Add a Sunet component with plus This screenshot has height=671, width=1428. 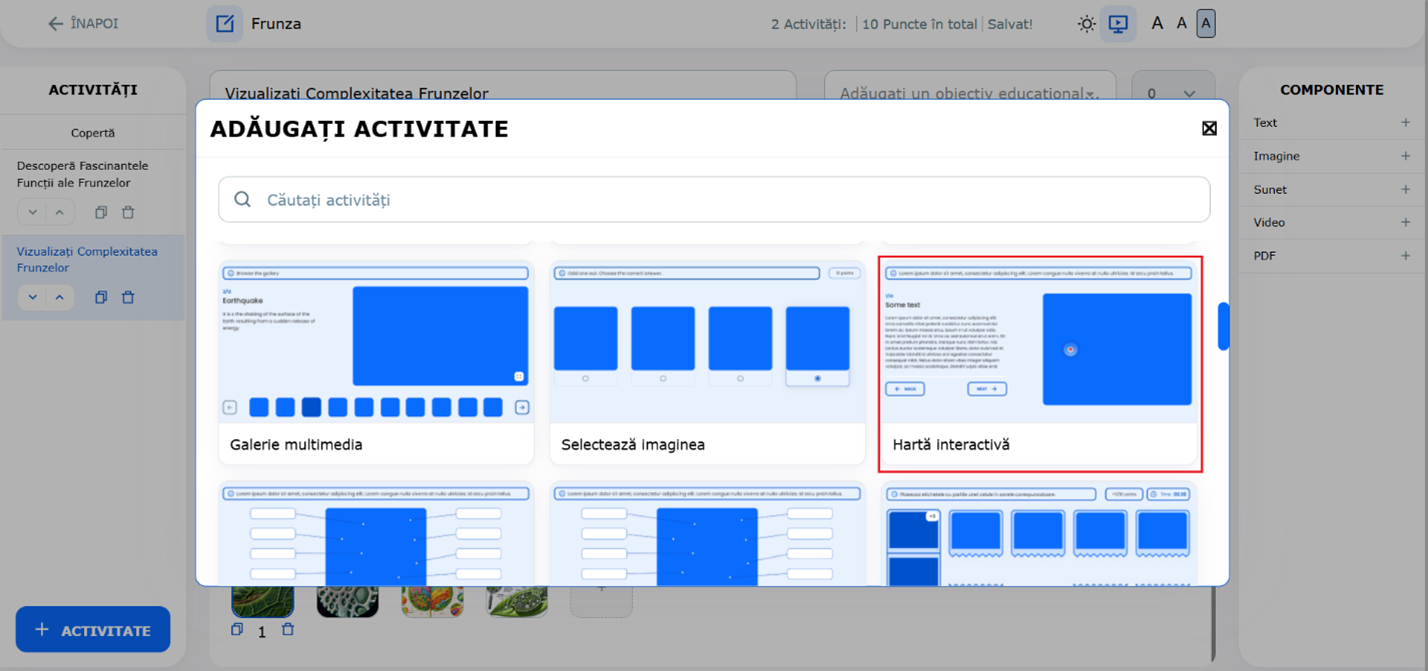[1405, 189]
